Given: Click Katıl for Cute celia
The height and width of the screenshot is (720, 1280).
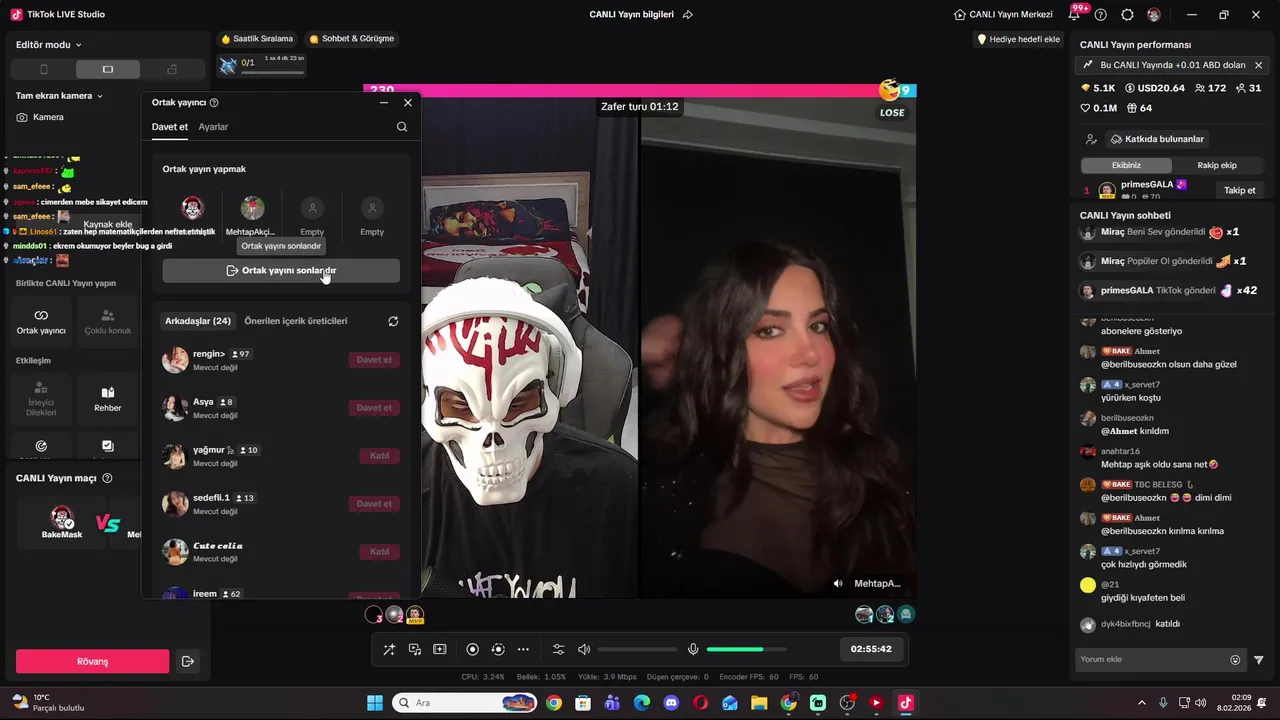Looking at the screenshot, I should (379, 552).
